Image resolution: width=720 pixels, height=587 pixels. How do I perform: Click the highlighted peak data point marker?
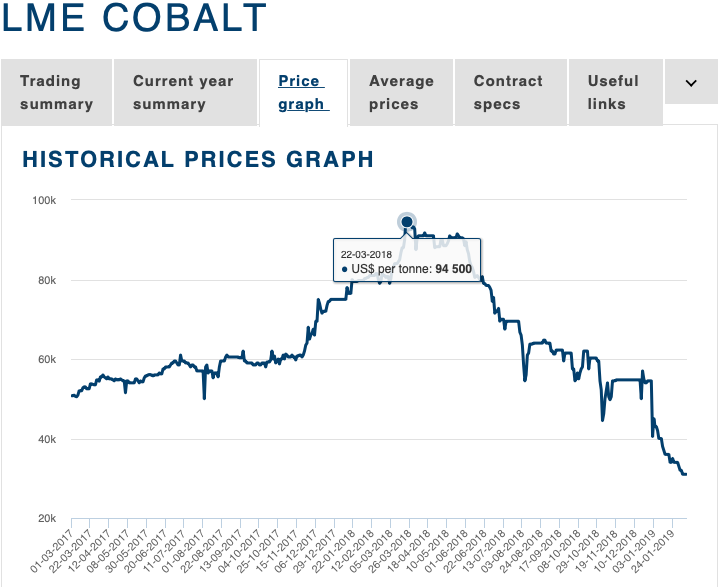(x=407, y=222)
